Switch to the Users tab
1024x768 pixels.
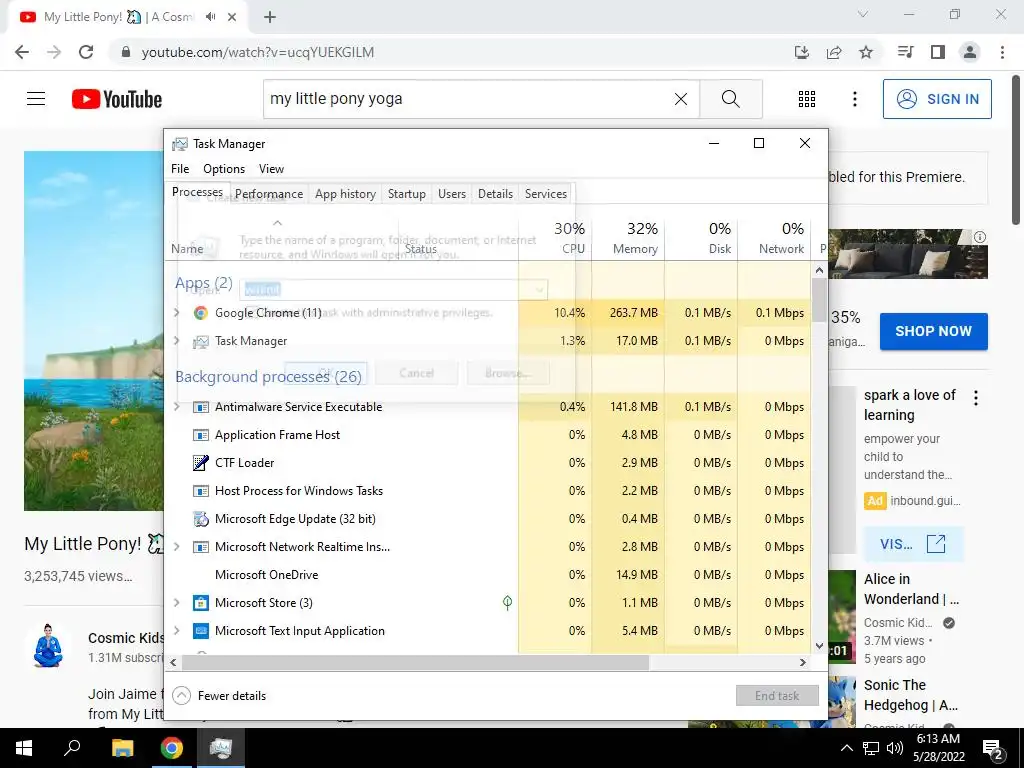coord(452,194)
